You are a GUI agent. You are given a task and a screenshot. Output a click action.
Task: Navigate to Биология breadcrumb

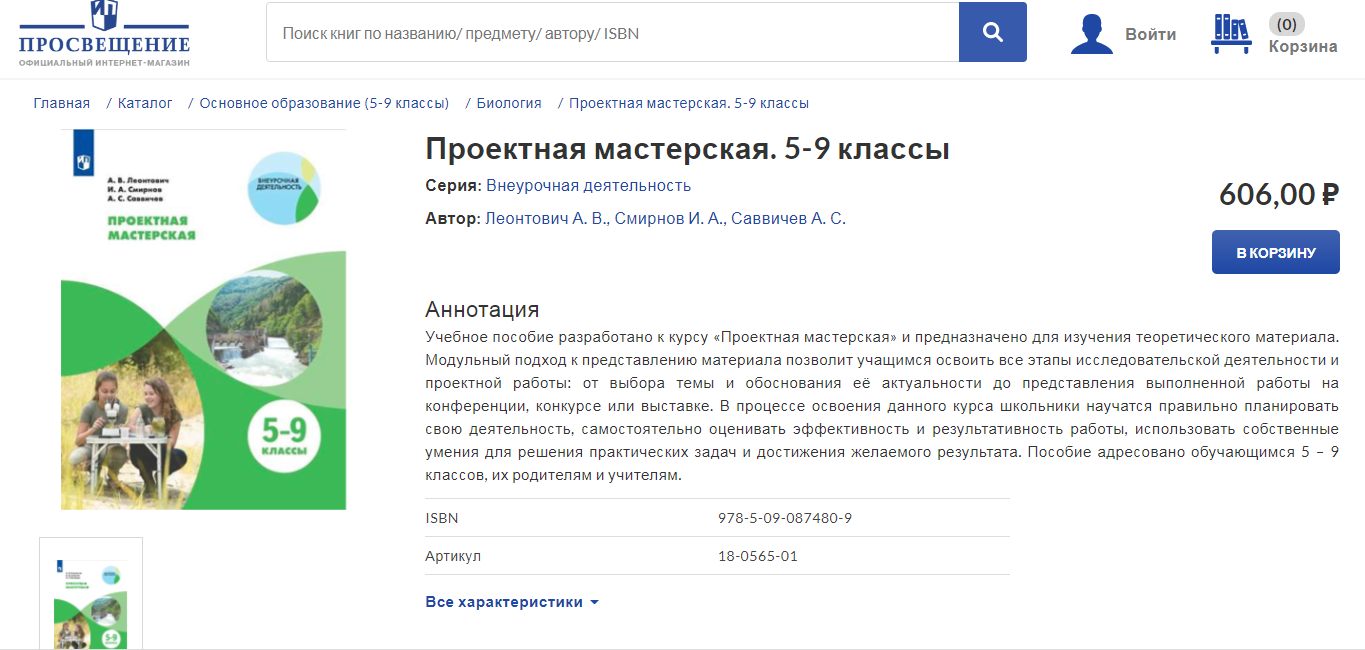coord(509,103)
